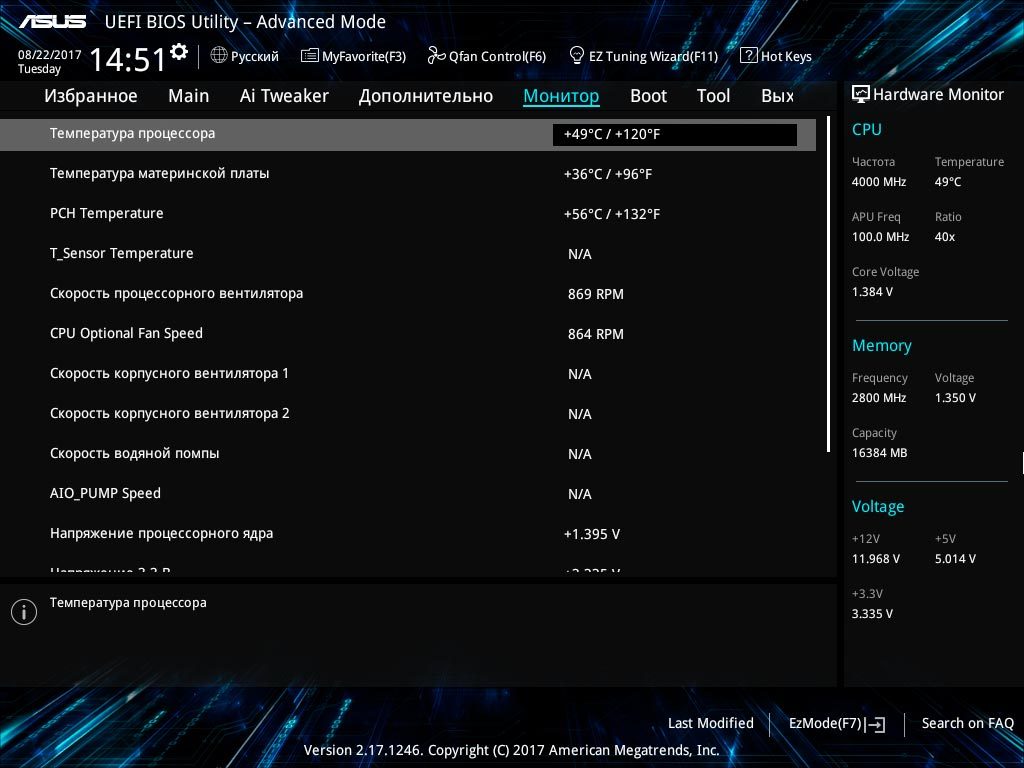Click the date 08/22/2017 Tuesday
The width and height of the screenshot is (1024, 768).
click(x=49, y=61)
